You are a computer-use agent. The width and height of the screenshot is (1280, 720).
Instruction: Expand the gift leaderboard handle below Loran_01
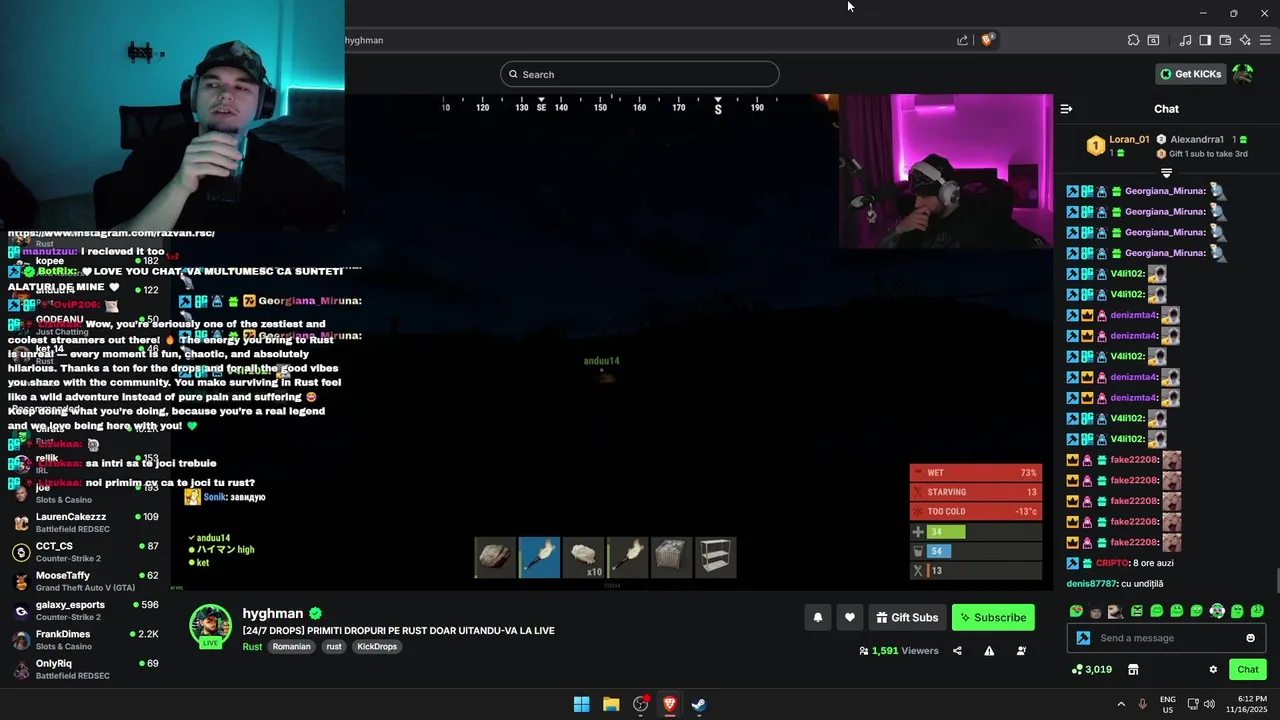click(1166, 173)
